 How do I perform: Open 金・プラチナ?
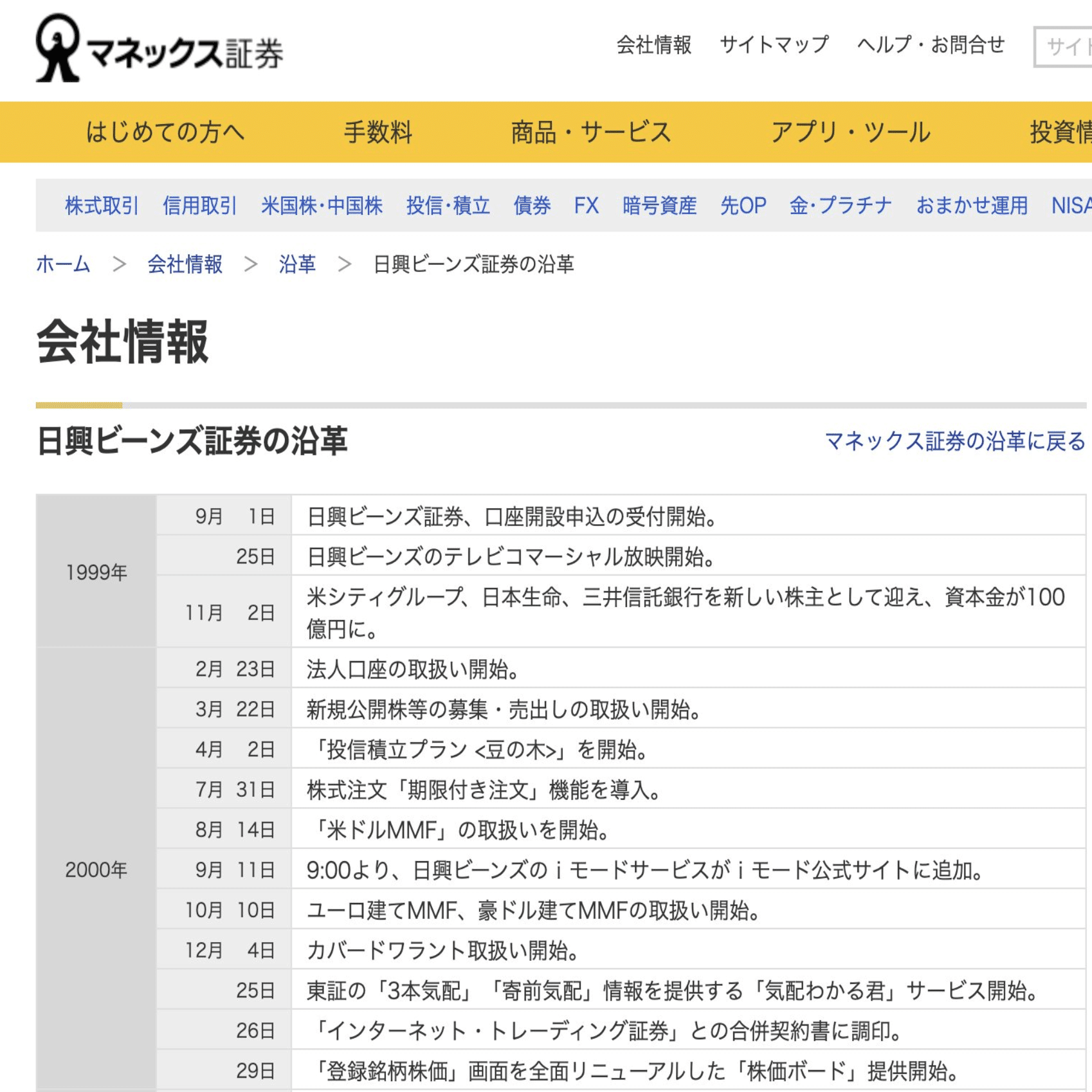coord(841,206)
